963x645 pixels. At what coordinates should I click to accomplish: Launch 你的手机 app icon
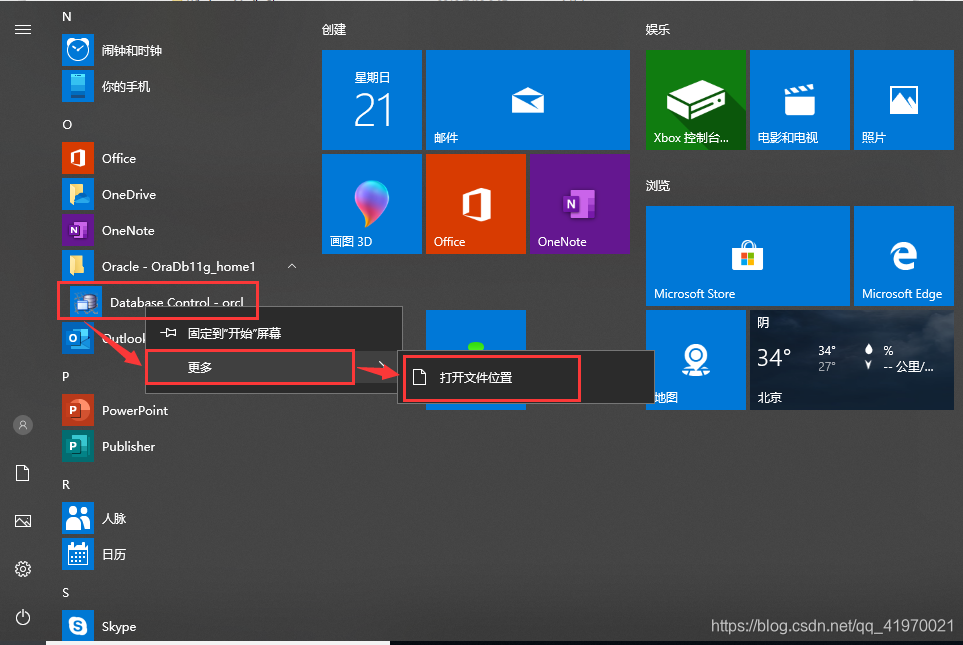click(78, 86)
